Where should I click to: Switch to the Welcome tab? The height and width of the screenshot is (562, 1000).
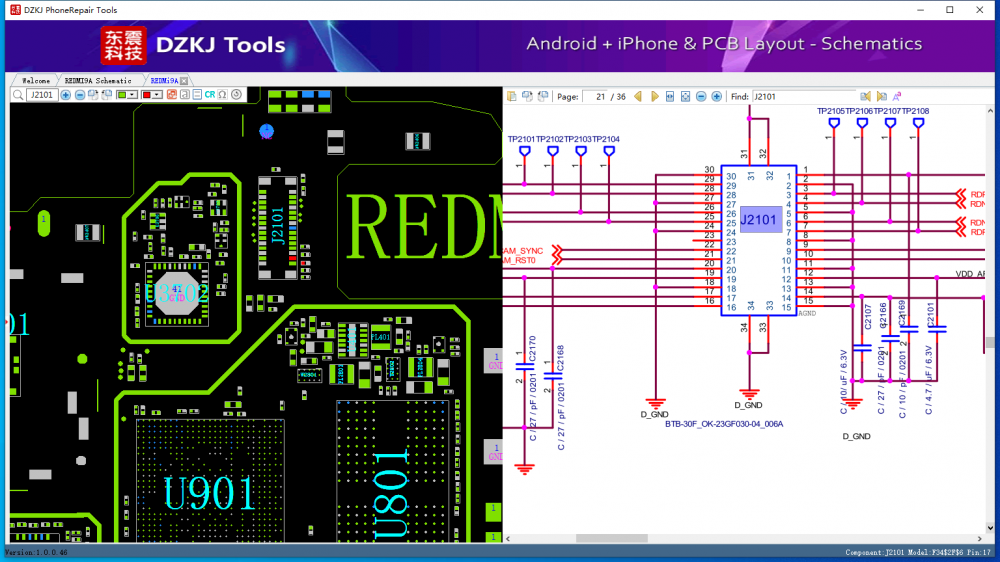[36, 80]
